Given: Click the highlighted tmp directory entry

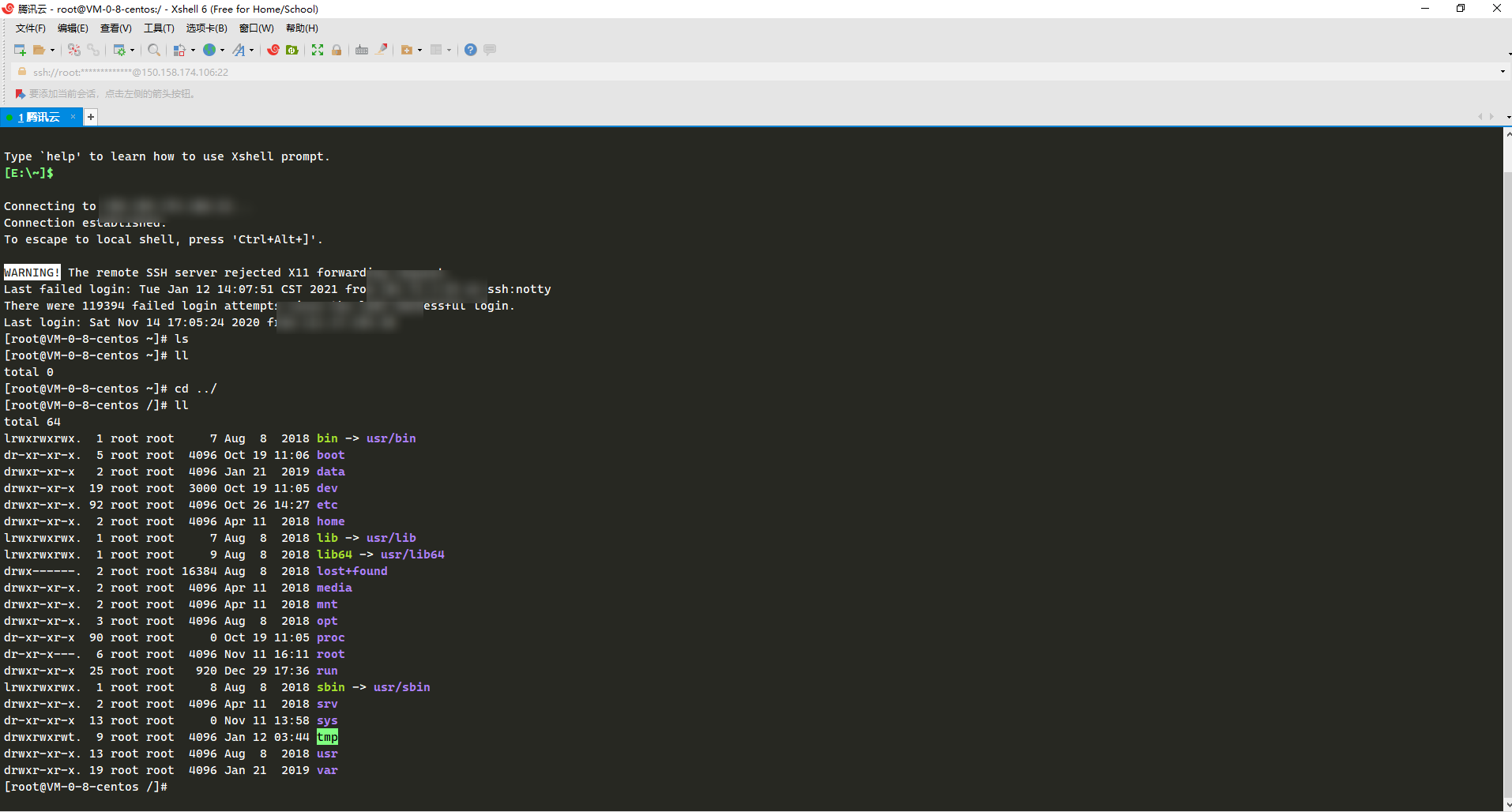Looking at the screenshot, I should pos(327,737).
